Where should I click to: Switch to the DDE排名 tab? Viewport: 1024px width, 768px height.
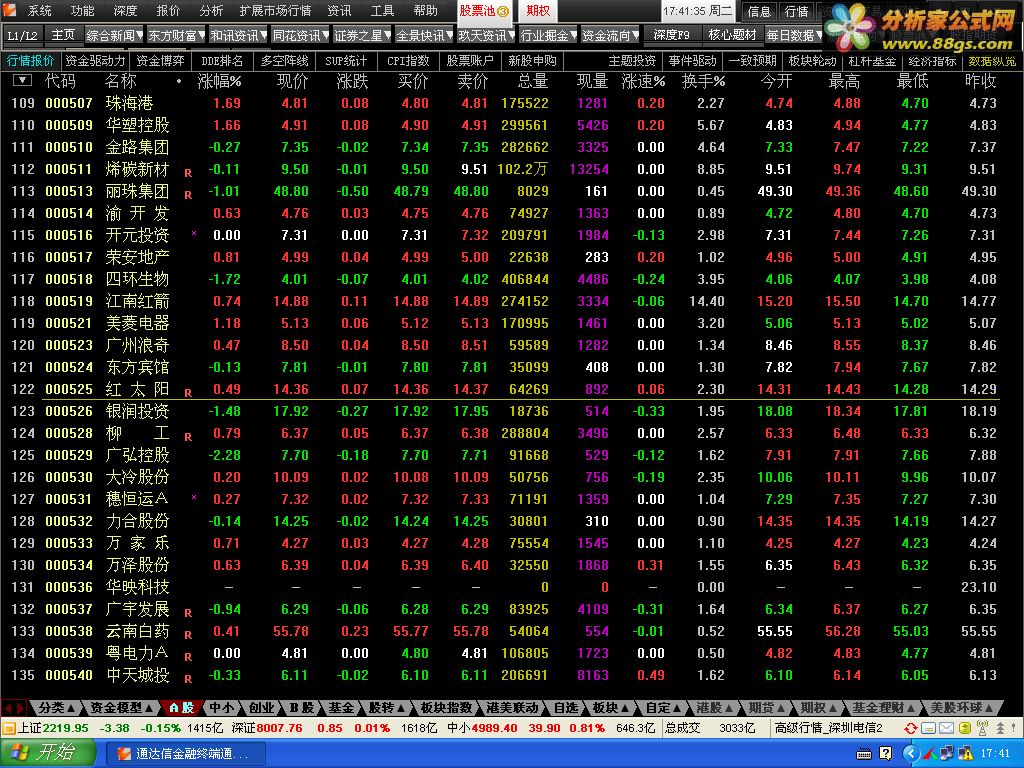pyautogui.click(x=221, y=61)
